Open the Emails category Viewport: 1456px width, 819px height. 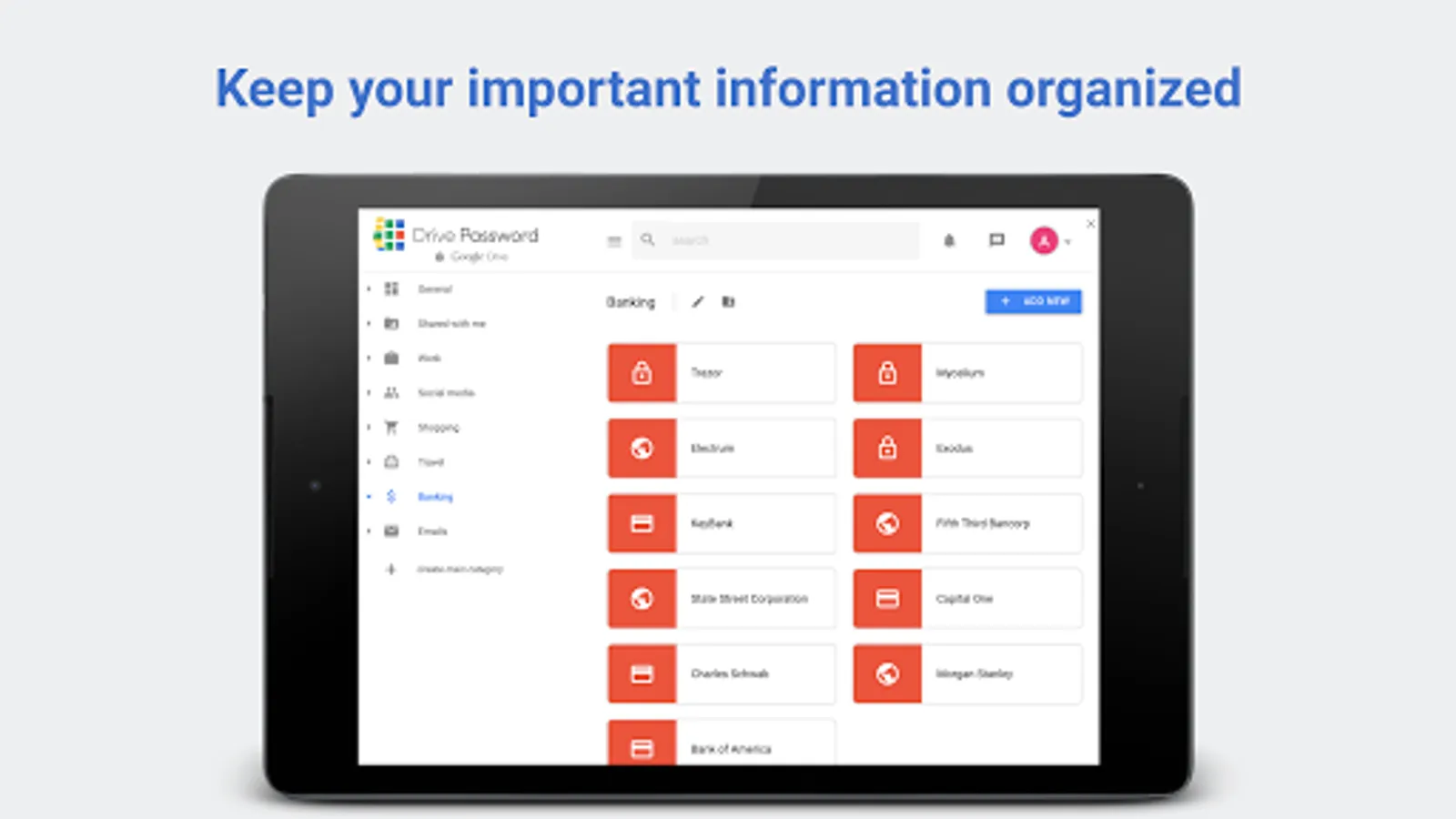432,531
